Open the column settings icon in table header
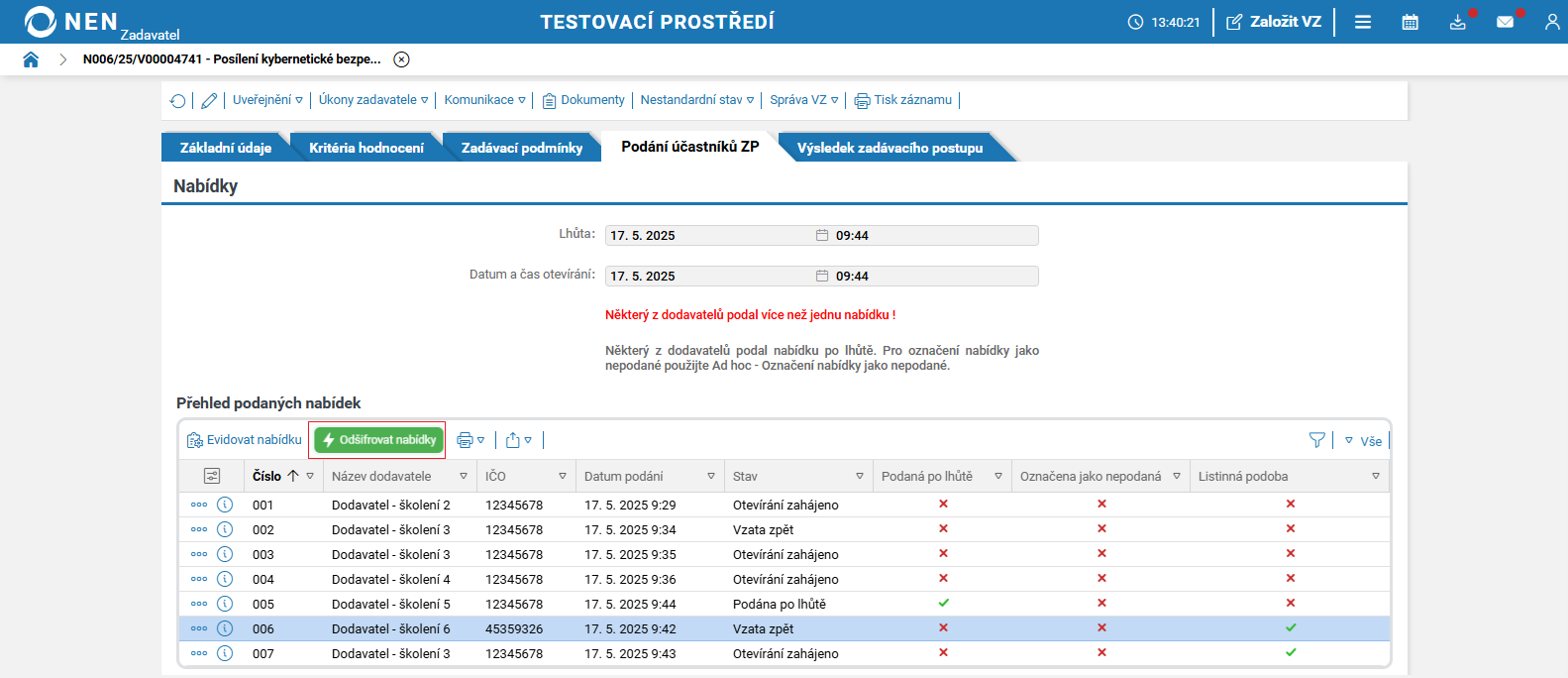Screen dimensions: 1568x678 211,476
